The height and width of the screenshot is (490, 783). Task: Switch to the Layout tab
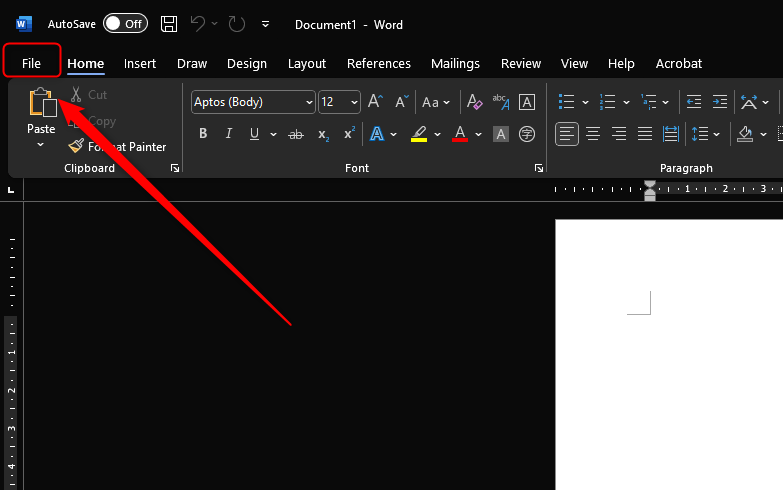pos(307,63)
